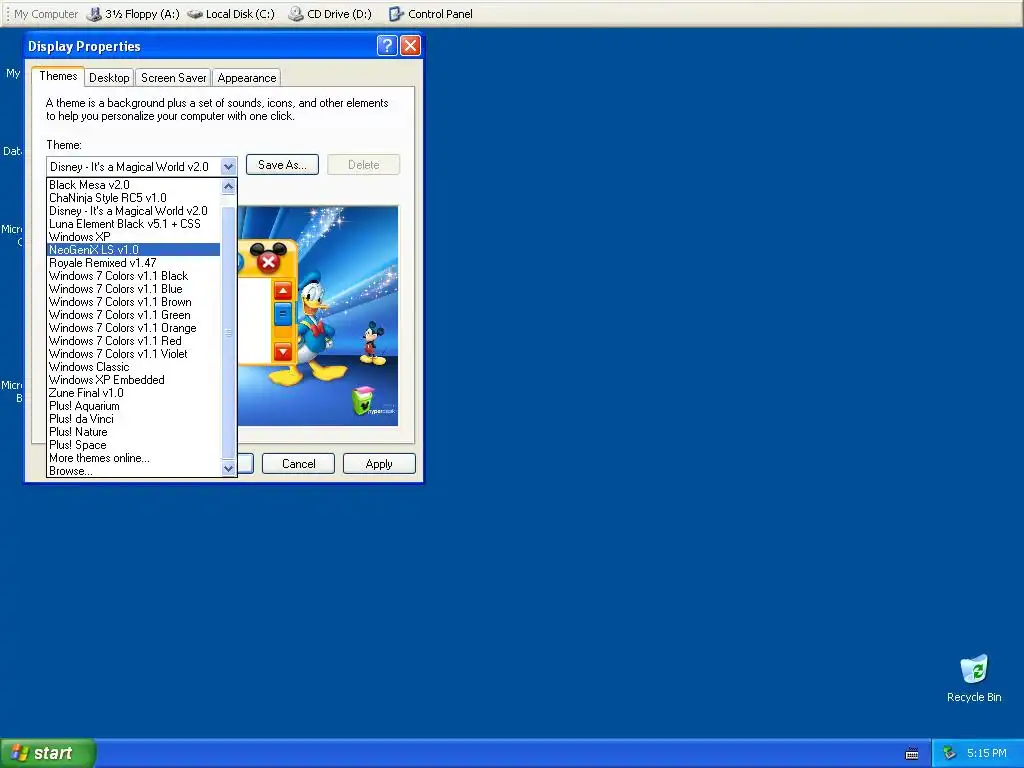Click the tray icon next to the clock
Viewport: 1024px width, 768px height.
coord(949,754)
